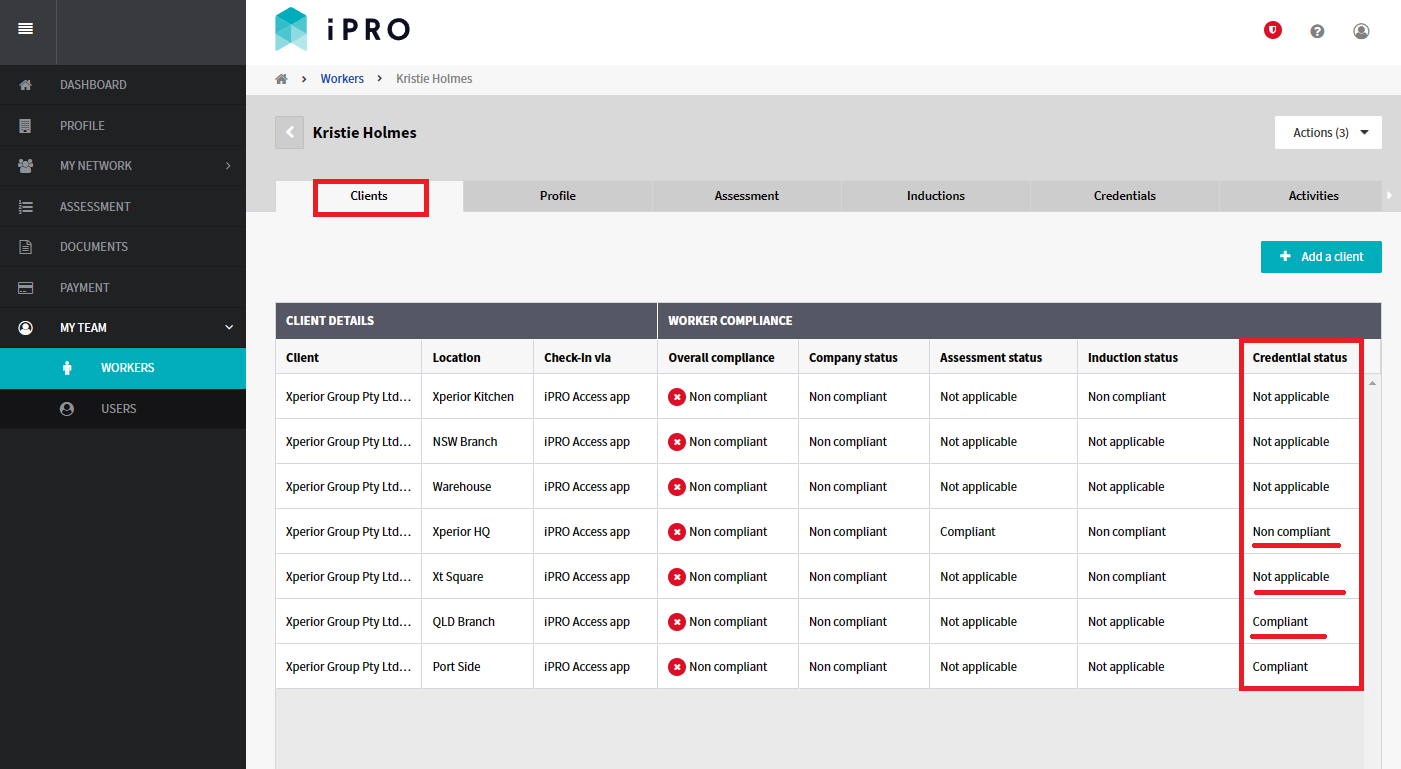Click red non-compliant icon in Xperior HQ row

[677, 532]
